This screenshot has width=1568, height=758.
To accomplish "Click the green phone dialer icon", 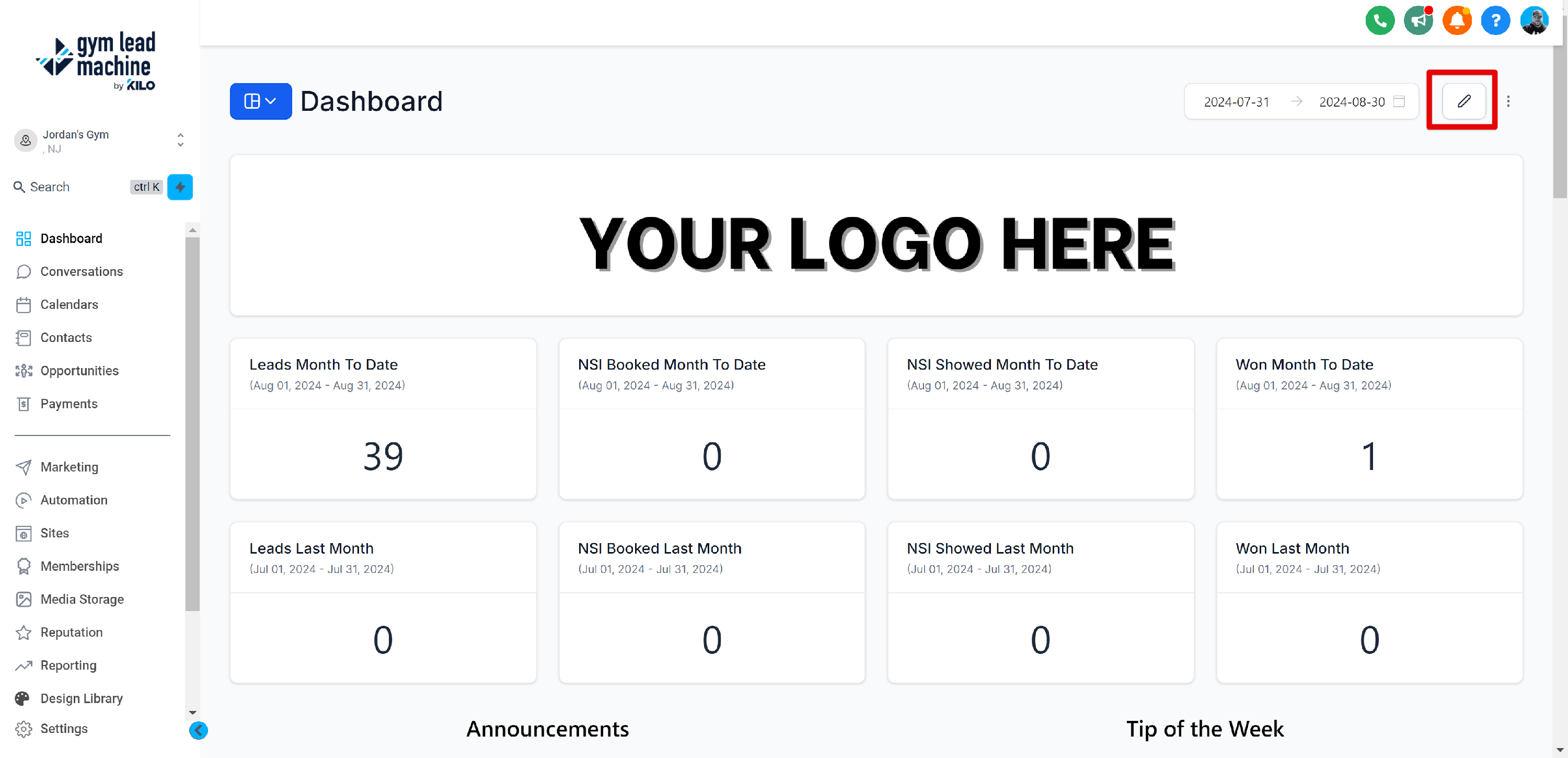I will tap(1379, 21).
